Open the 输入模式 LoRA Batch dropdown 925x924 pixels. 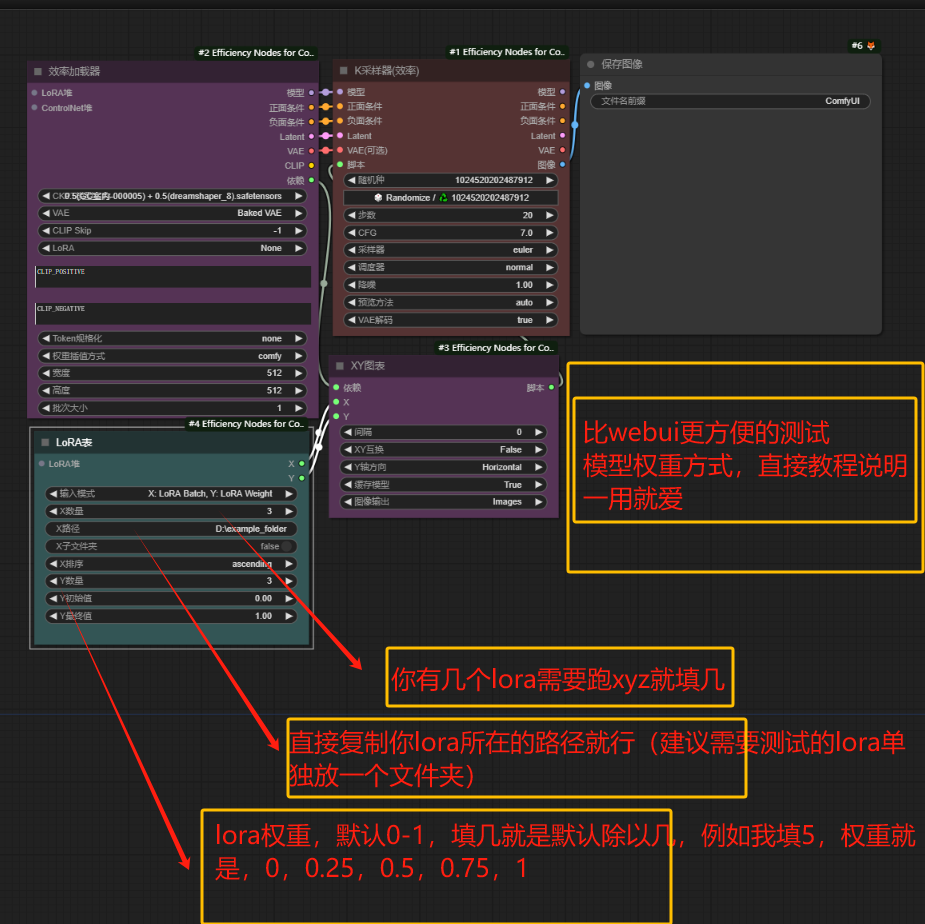point(171,493)
